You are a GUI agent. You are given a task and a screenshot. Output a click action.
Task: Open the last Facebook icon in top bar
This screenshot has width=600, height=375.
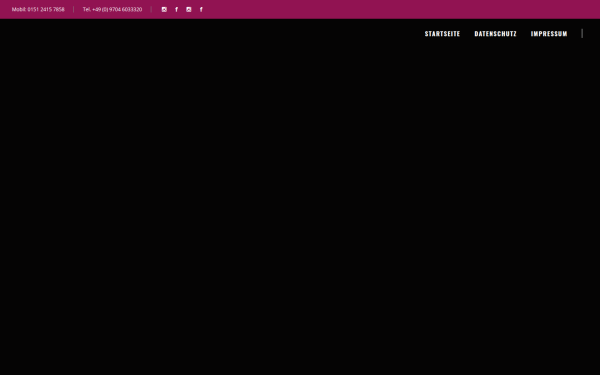(x=201, y=10)
